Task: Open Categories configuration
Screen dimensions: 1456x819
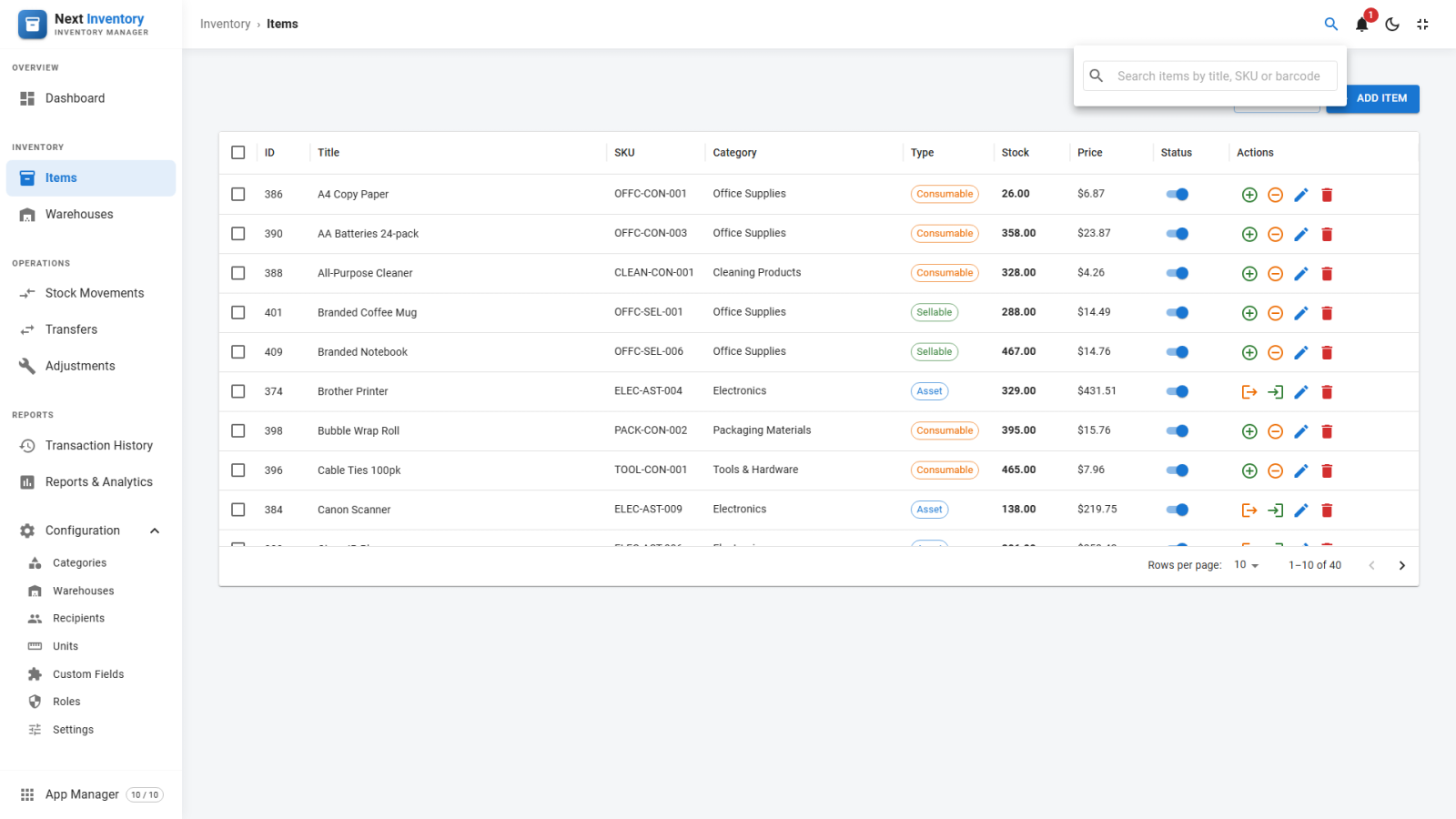Action: click(x=91, y=563)
